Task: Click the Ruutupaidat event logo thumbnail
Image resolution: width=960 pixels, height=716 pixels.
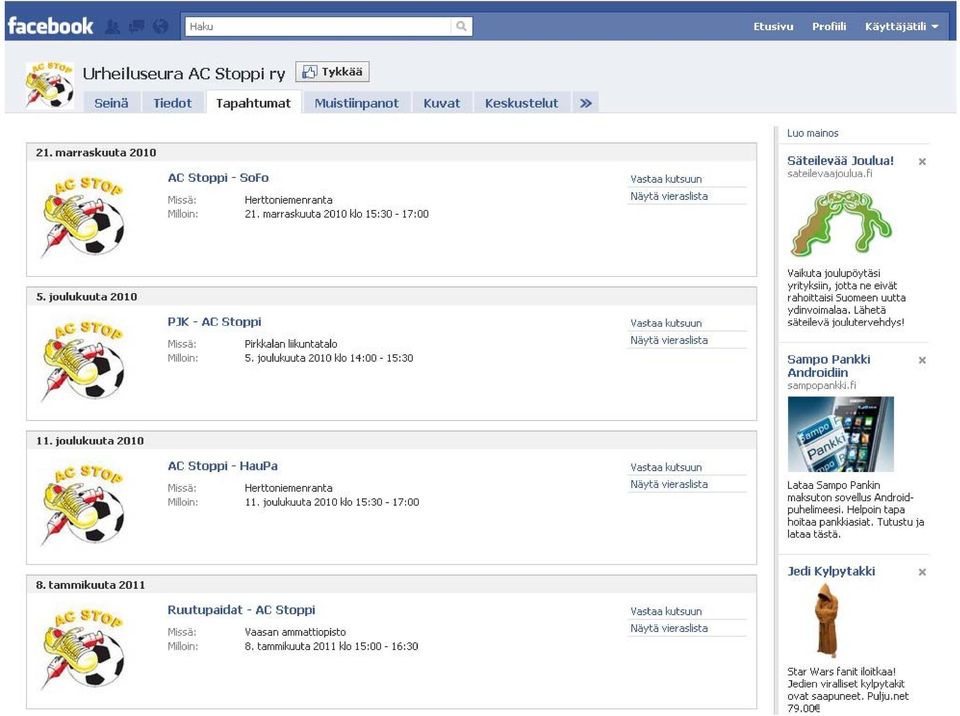Action: point(83,648)
